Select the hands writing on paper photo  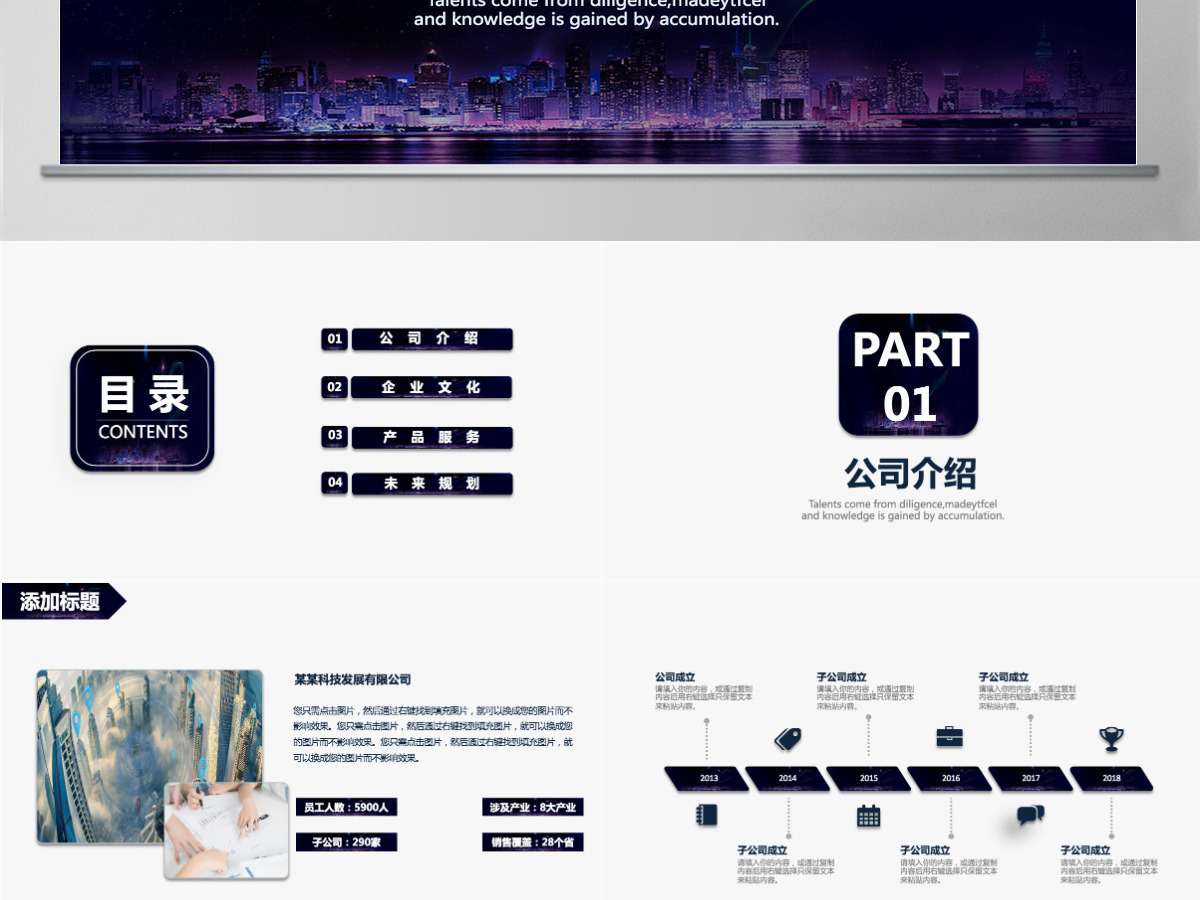pyautogui.click(x=226, y=830)
